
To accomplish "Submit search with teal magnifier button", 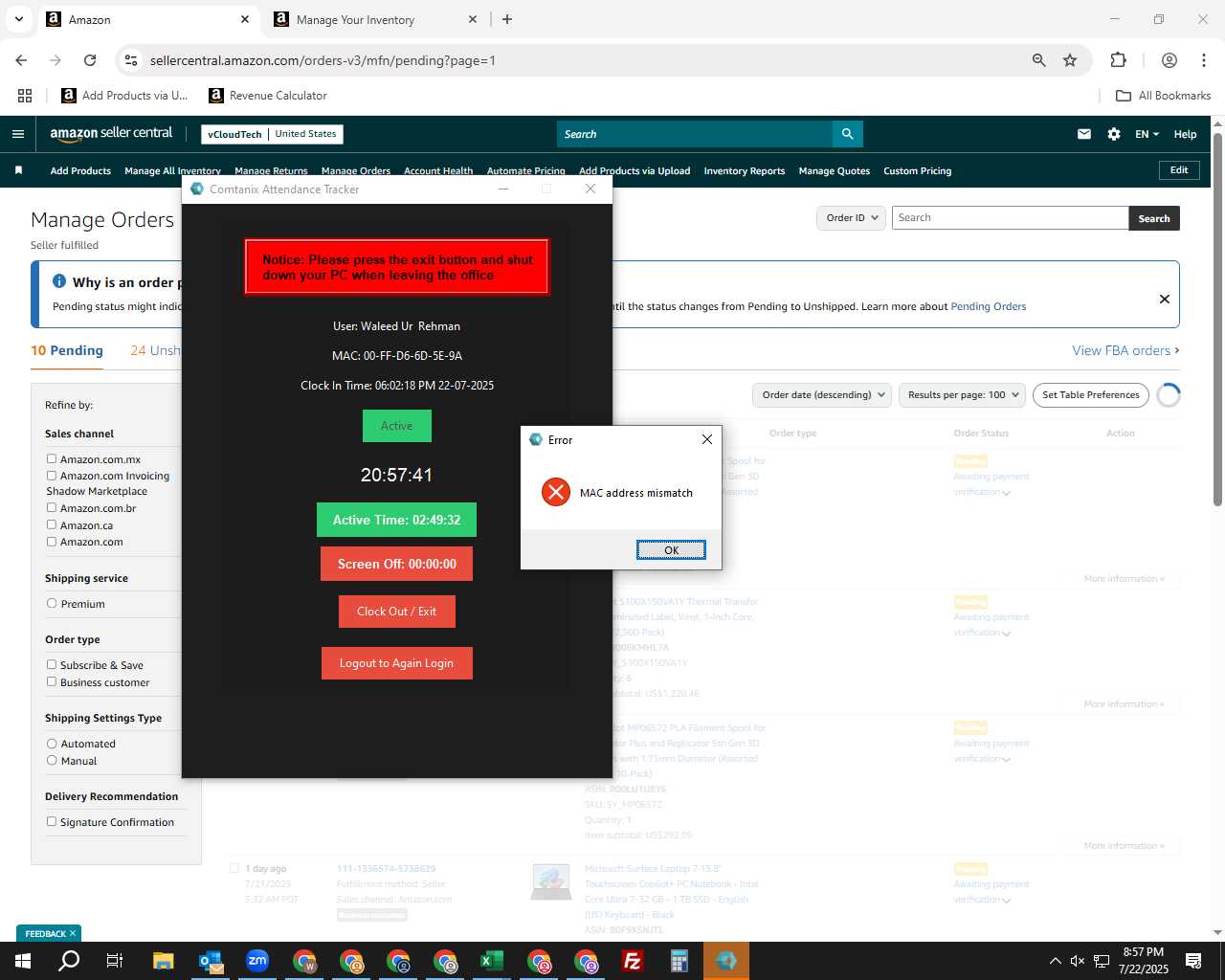I will tap(848, 134).
